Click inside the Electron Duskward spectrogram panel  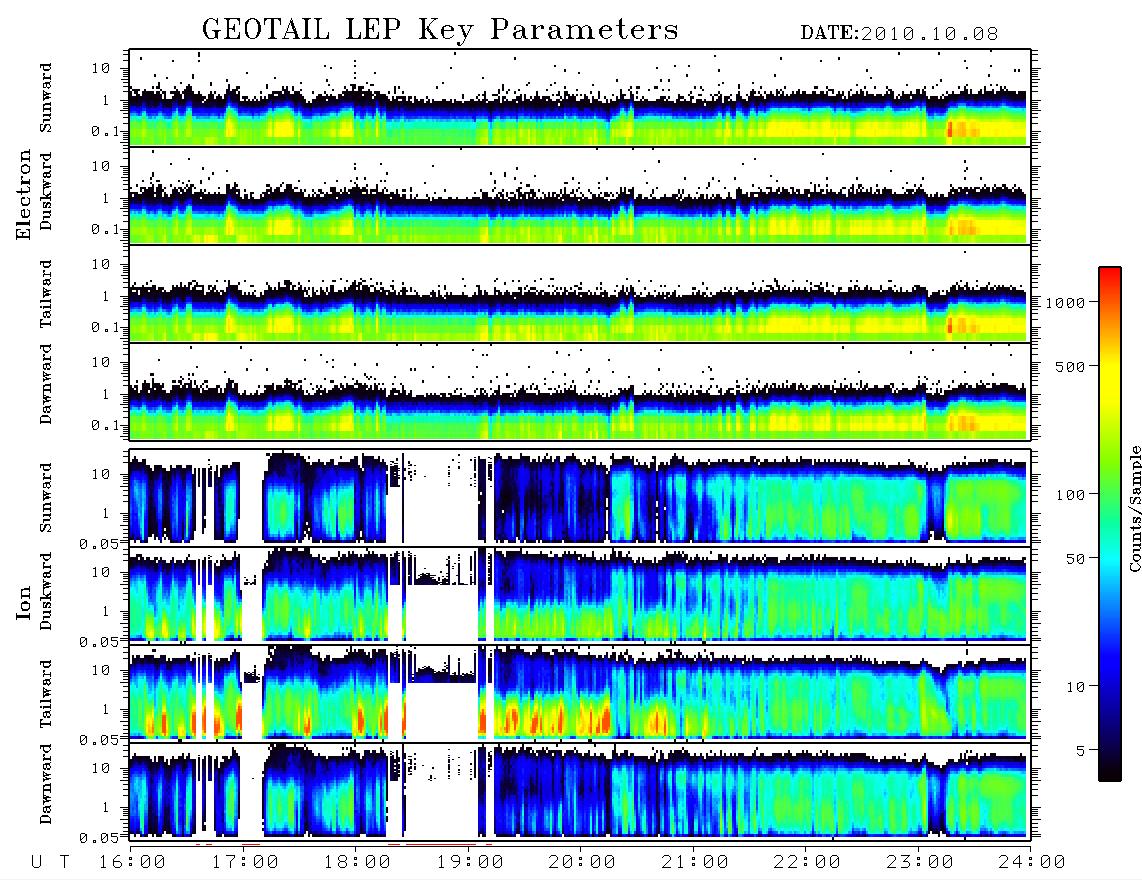[x=580, y=195]
